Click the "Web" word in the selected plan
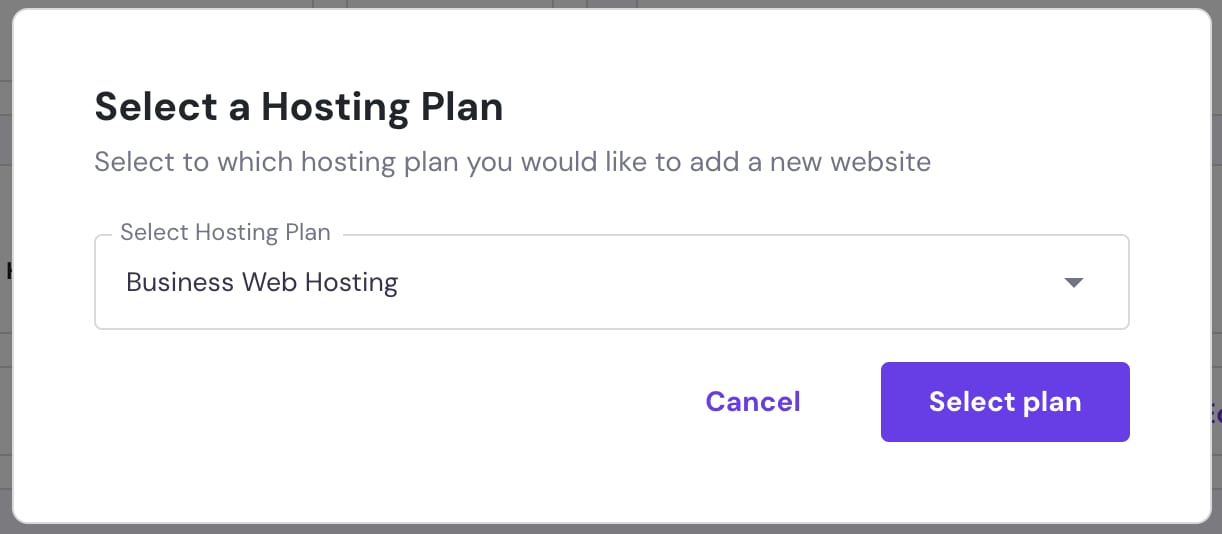Screen dimensions: 1222x534 269,283
